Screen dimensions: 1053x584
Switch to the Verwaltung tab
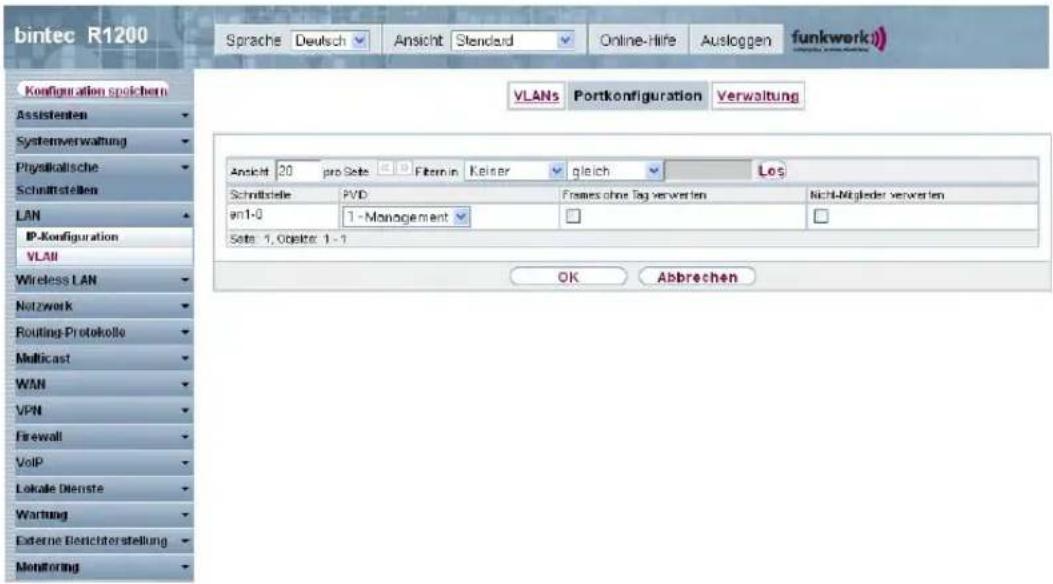pyautogui.click(x=758, y=96)
